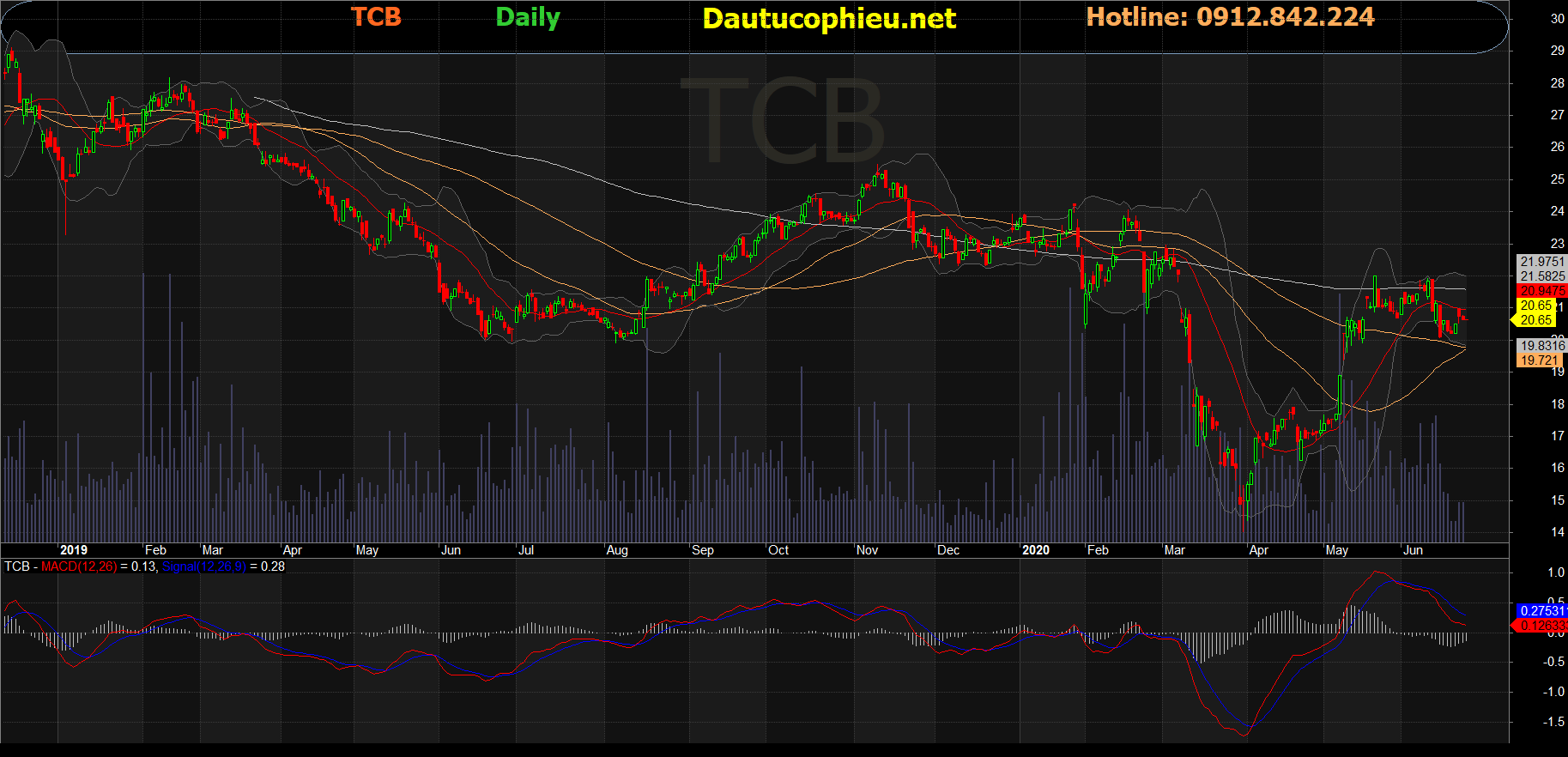1568x757 pixels.
Task: Jump to the 2019 year marker
Action: [74, 550]
